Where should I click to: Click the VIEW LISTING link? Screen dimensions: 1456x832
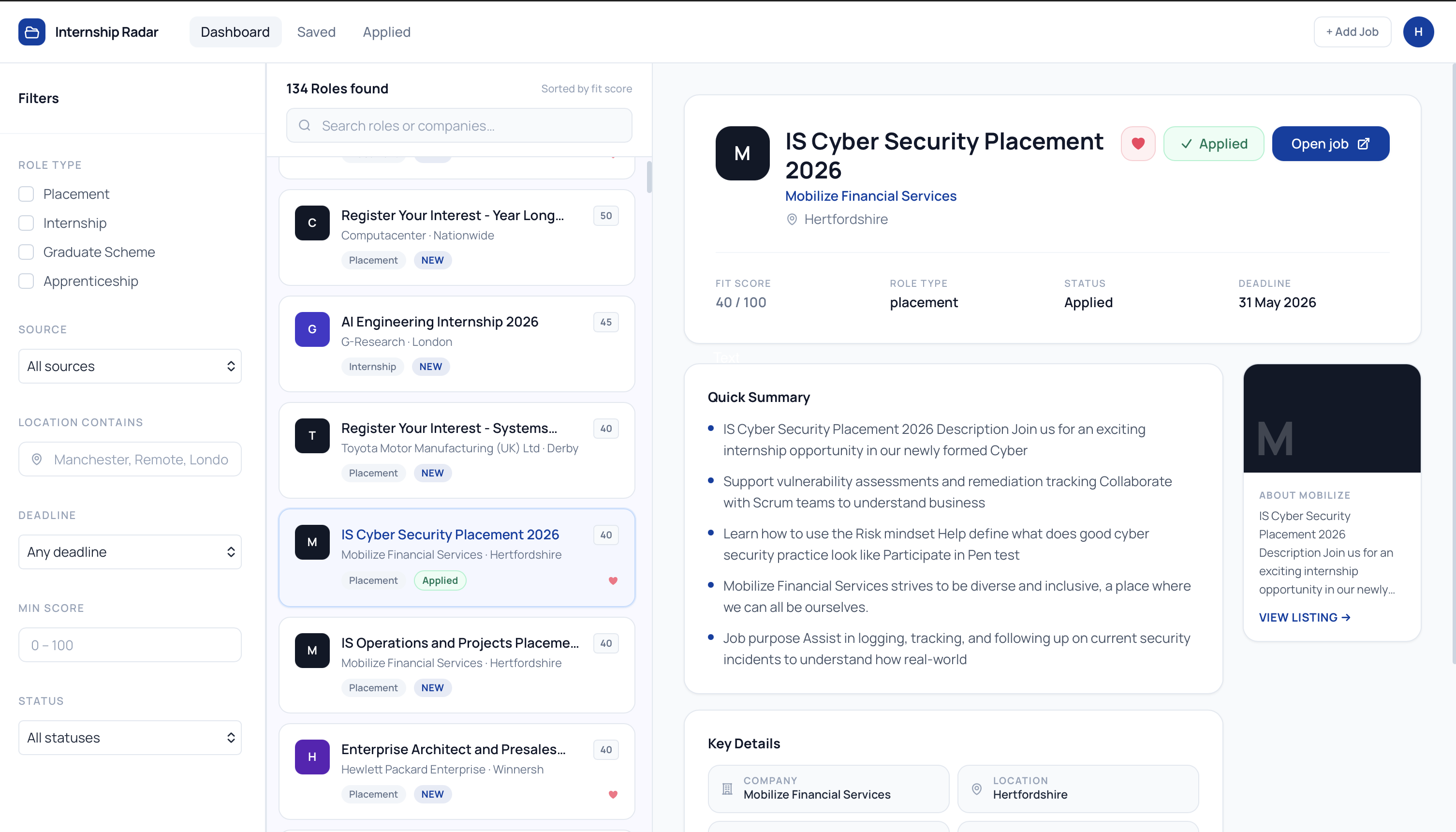tap(1304, 618)
